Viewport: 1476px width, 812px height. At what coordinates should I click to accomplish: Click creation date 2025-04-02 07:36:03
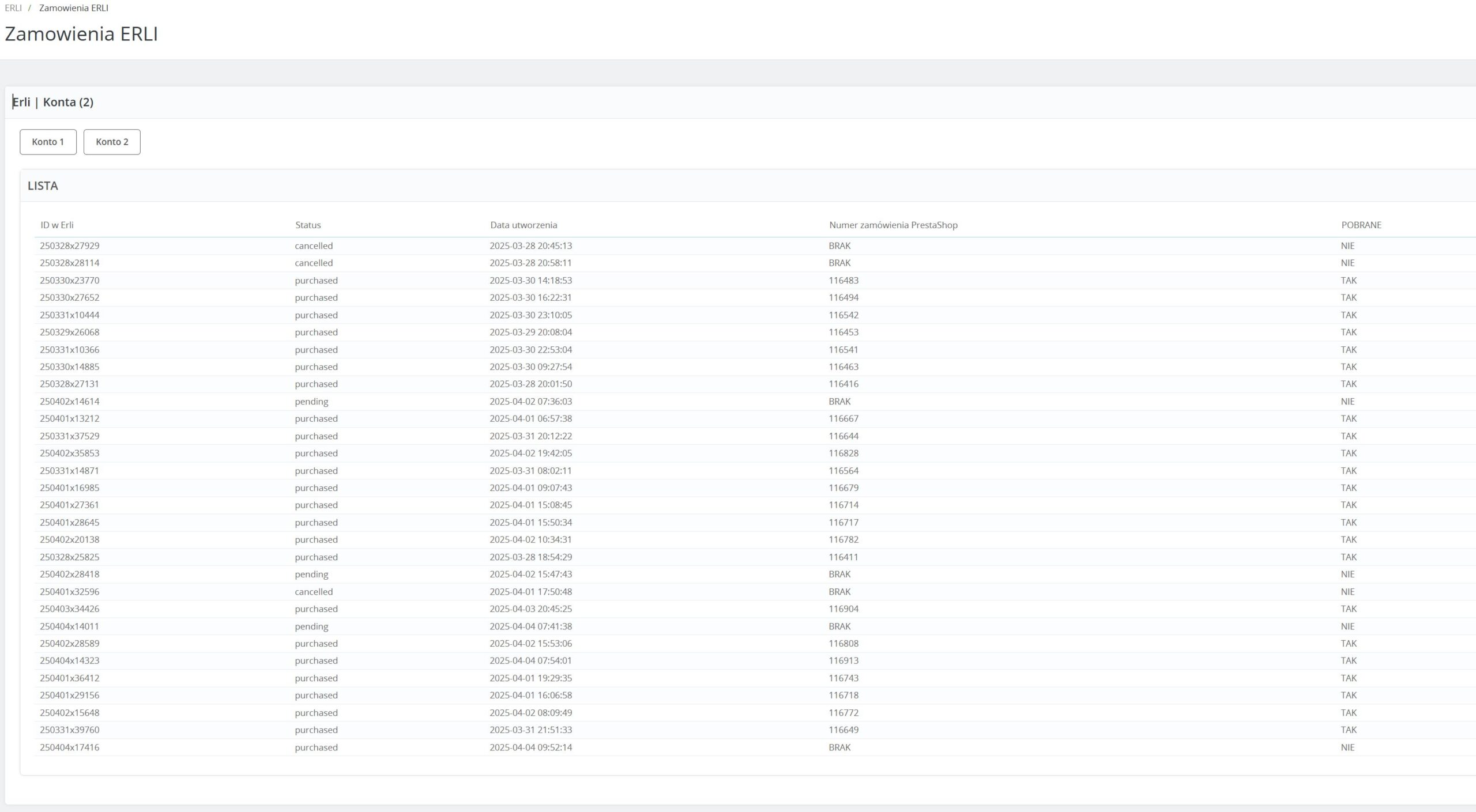[x=531, y=401]
